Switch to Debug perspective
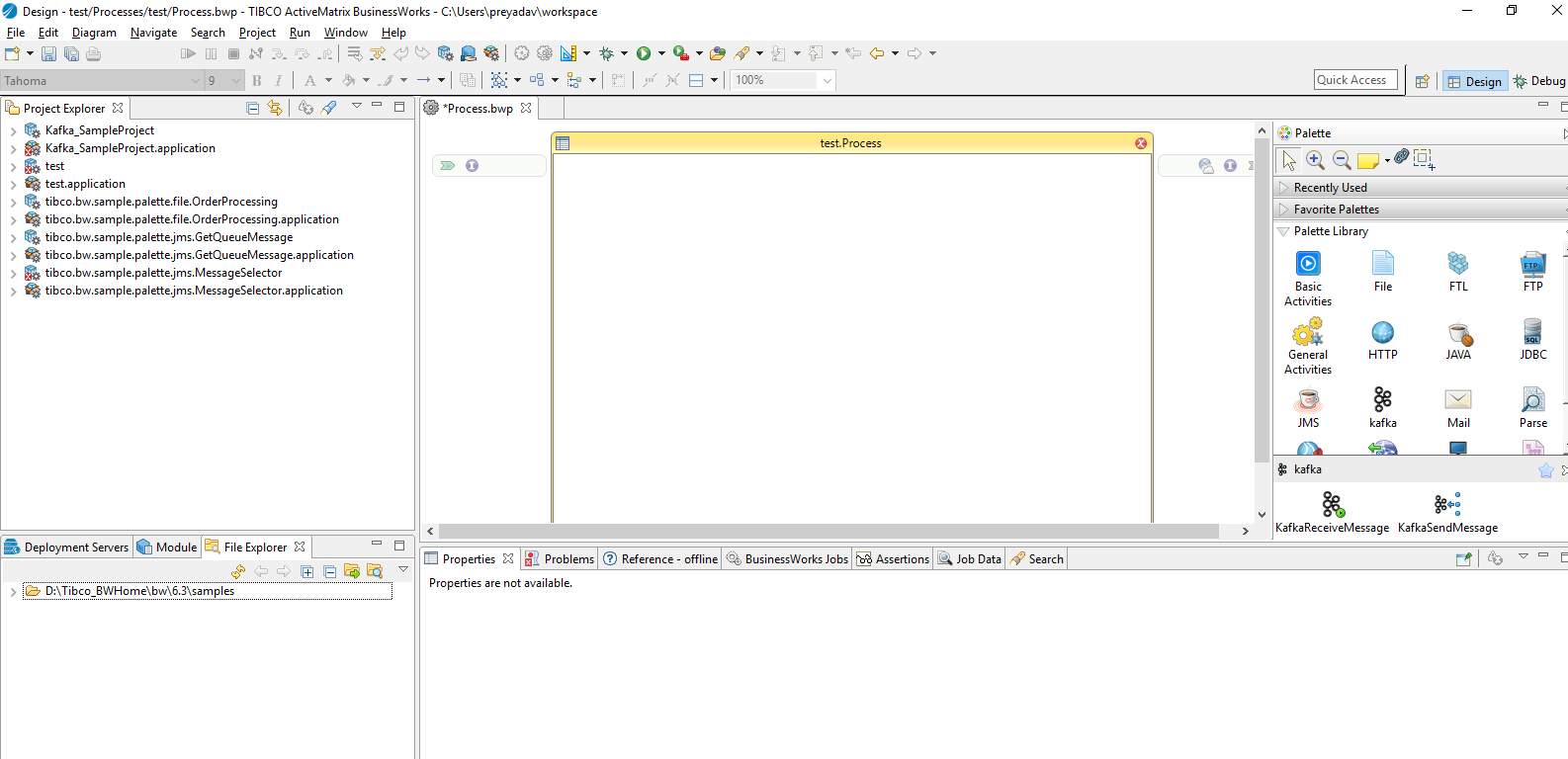1568x759 pixels. pos(1539,81)
